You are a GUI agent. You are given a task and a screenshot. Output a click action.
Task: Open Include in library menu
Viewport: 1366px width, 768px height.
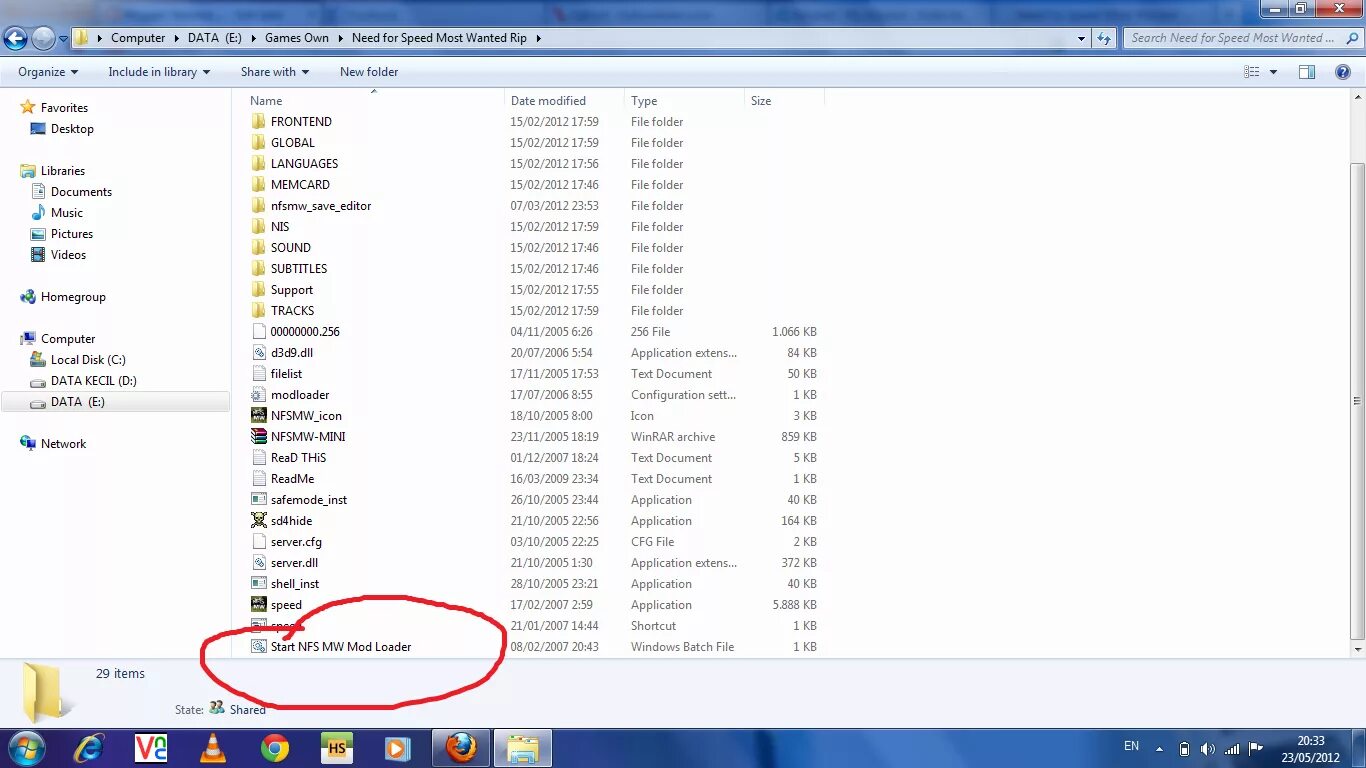click(159, 72)
